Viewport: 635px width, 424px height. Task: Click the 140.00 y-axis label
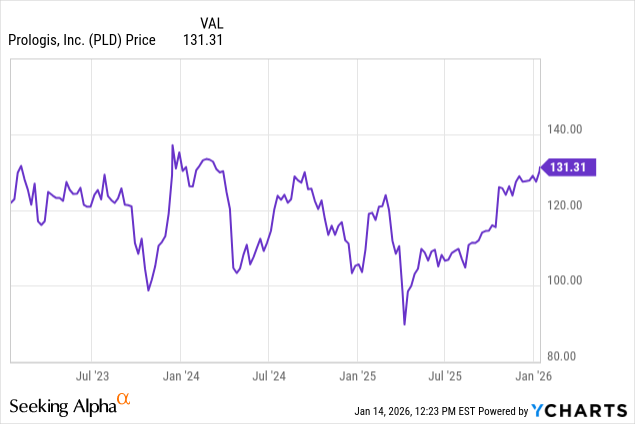click(x=565, y=129)
